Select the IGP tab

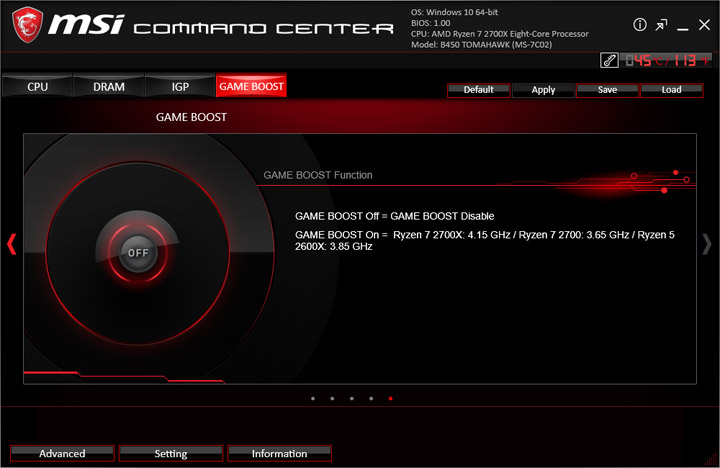[180, 86]
